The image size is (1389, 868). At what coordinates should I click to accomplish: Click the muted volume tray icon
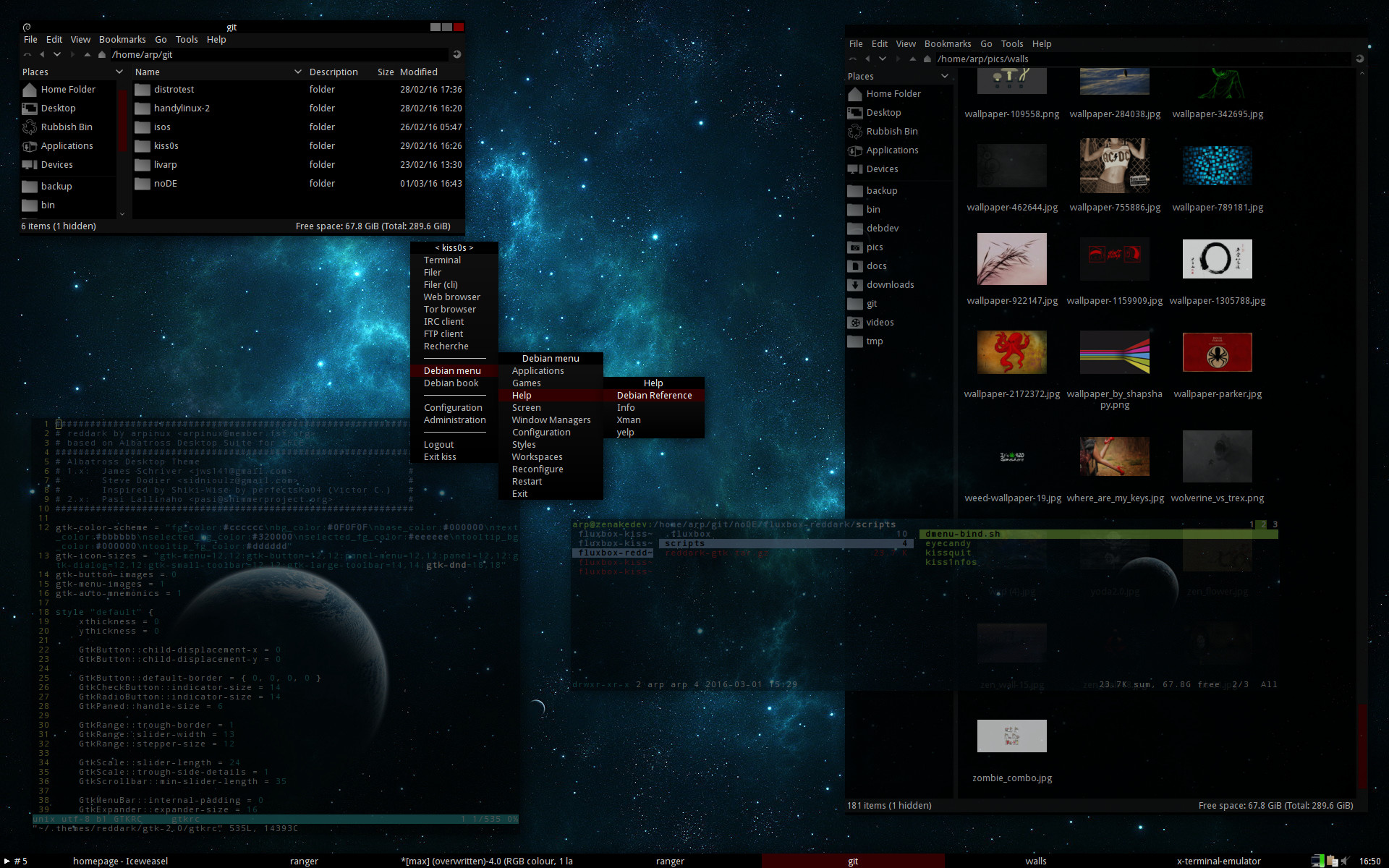click(1346, 861)
